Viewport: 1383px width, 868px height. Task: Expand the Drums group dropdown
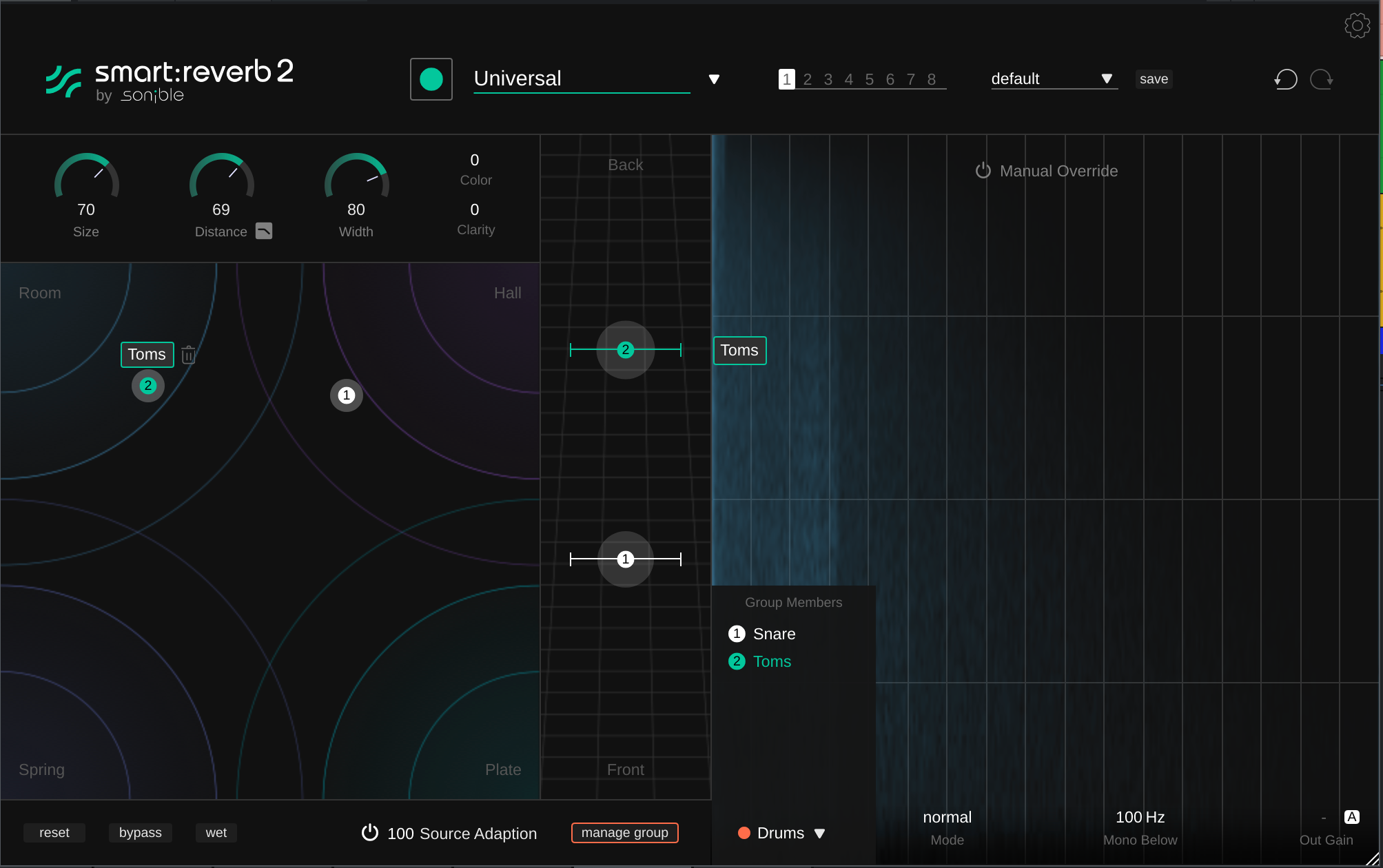[x=819, y=834]
